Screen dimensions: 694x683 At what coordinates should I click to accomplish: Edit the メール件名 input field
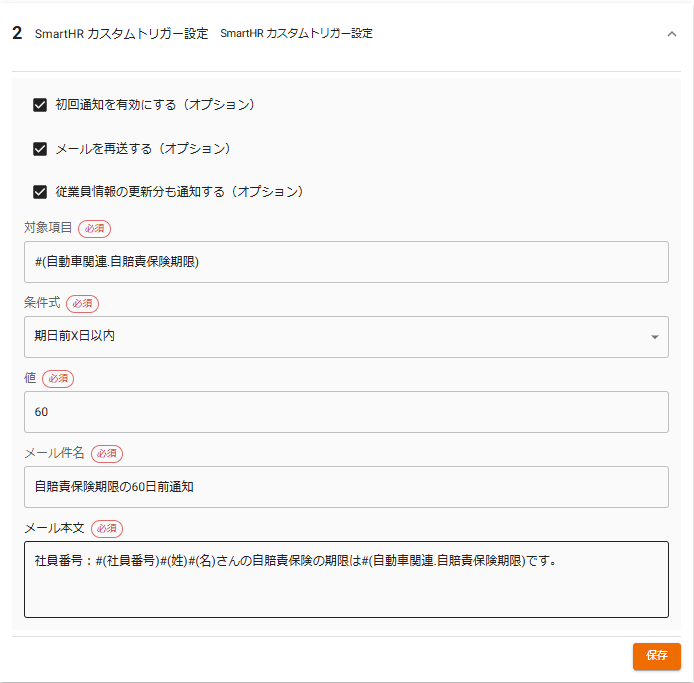pyautogui.click(x=346, y=486)
